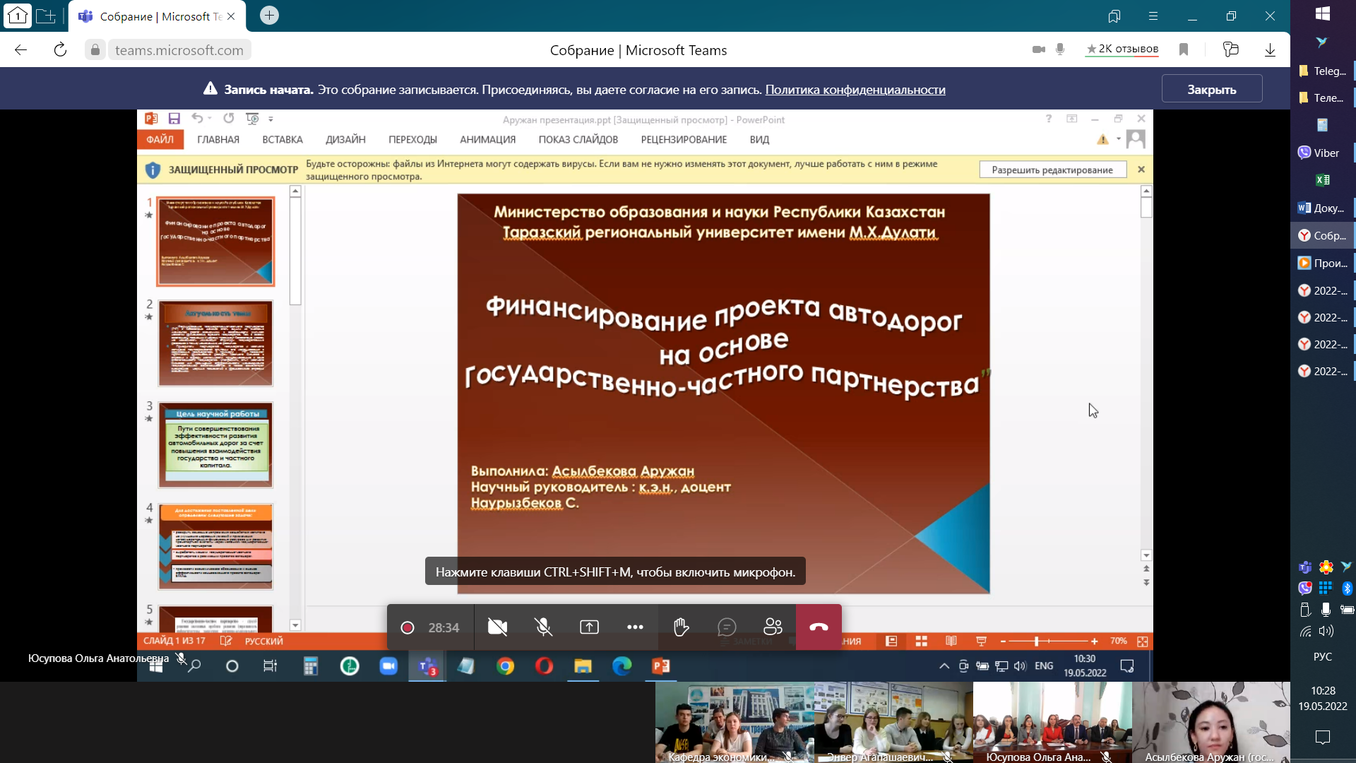Screen dimensions: 1356x763
Task: Open browser hamburger menu
Action: [1153, 16]
